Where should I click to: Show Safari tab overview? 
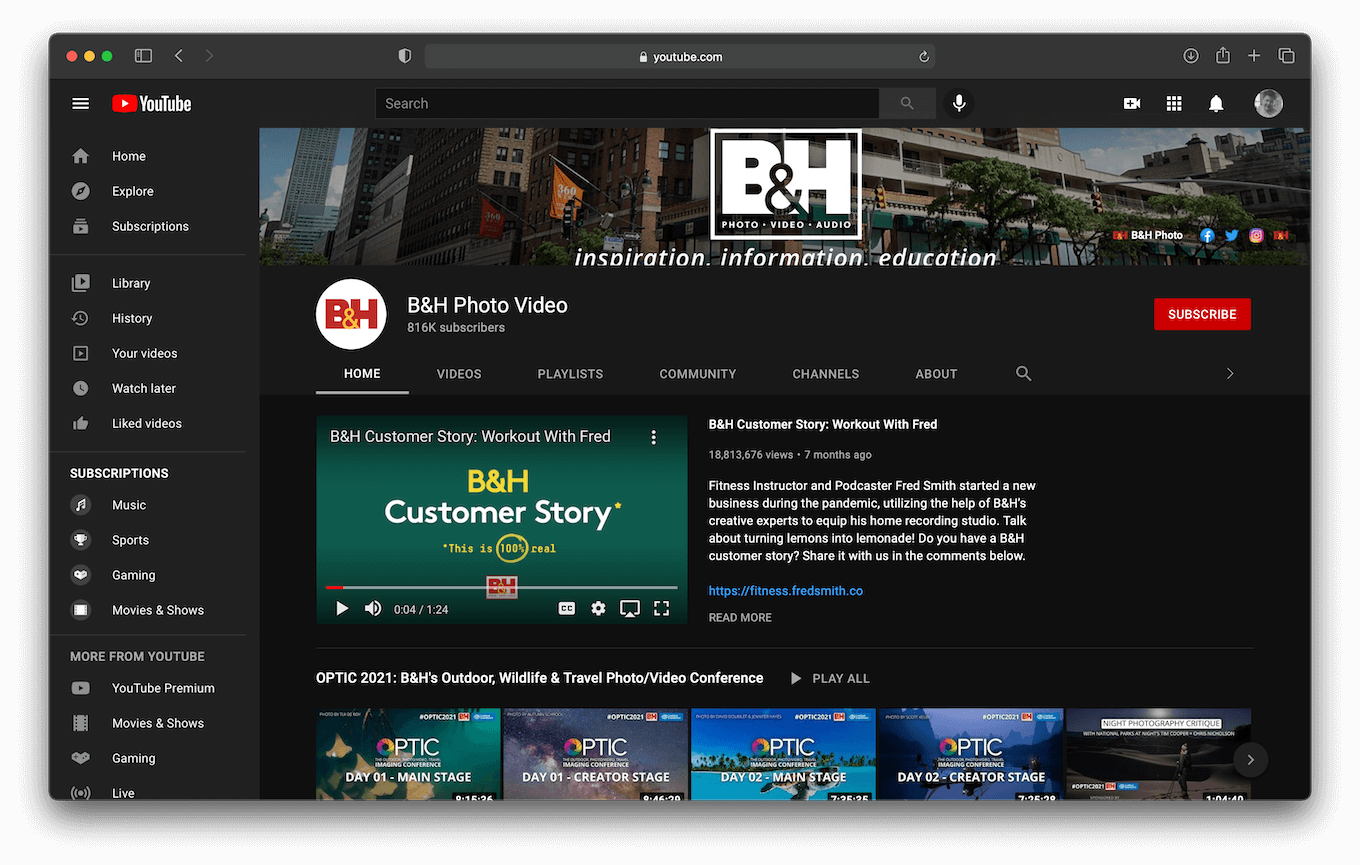[x=1286, y=56]
